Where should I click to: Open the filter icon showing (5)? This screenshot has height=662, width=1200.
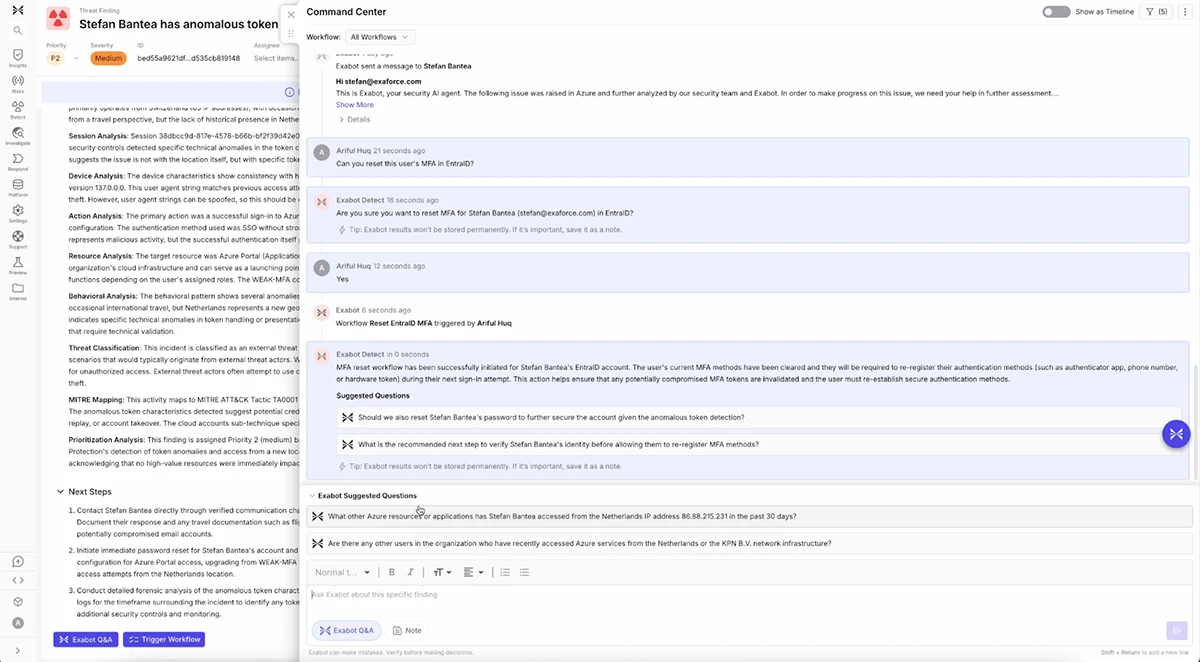1155,12
